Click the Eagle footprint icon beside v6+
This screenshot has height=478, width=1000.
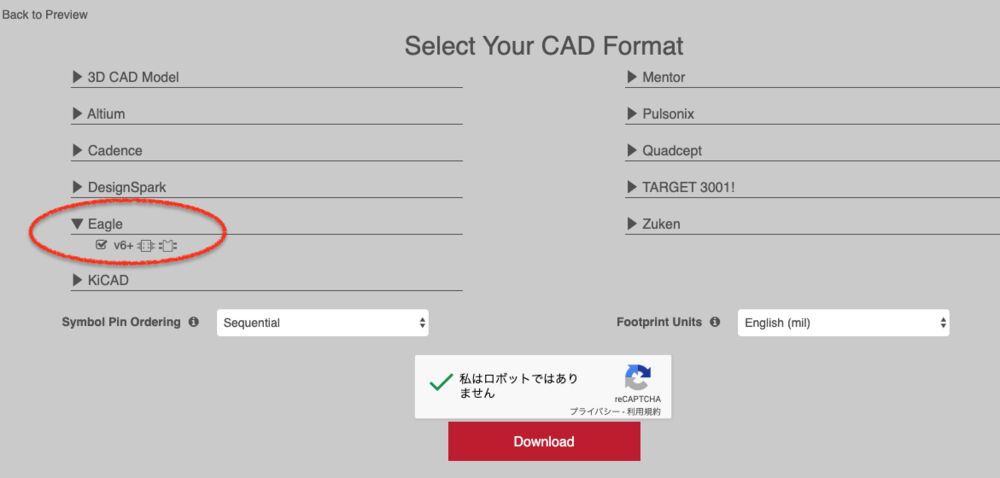(x=168, y=245)
